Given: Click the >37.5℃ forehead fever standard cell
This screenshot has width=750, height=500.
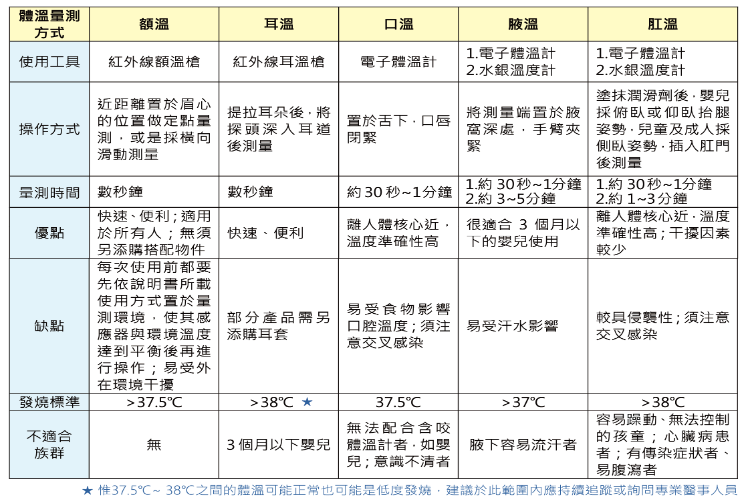Looking at the screenshot, I should coord(154,402).
